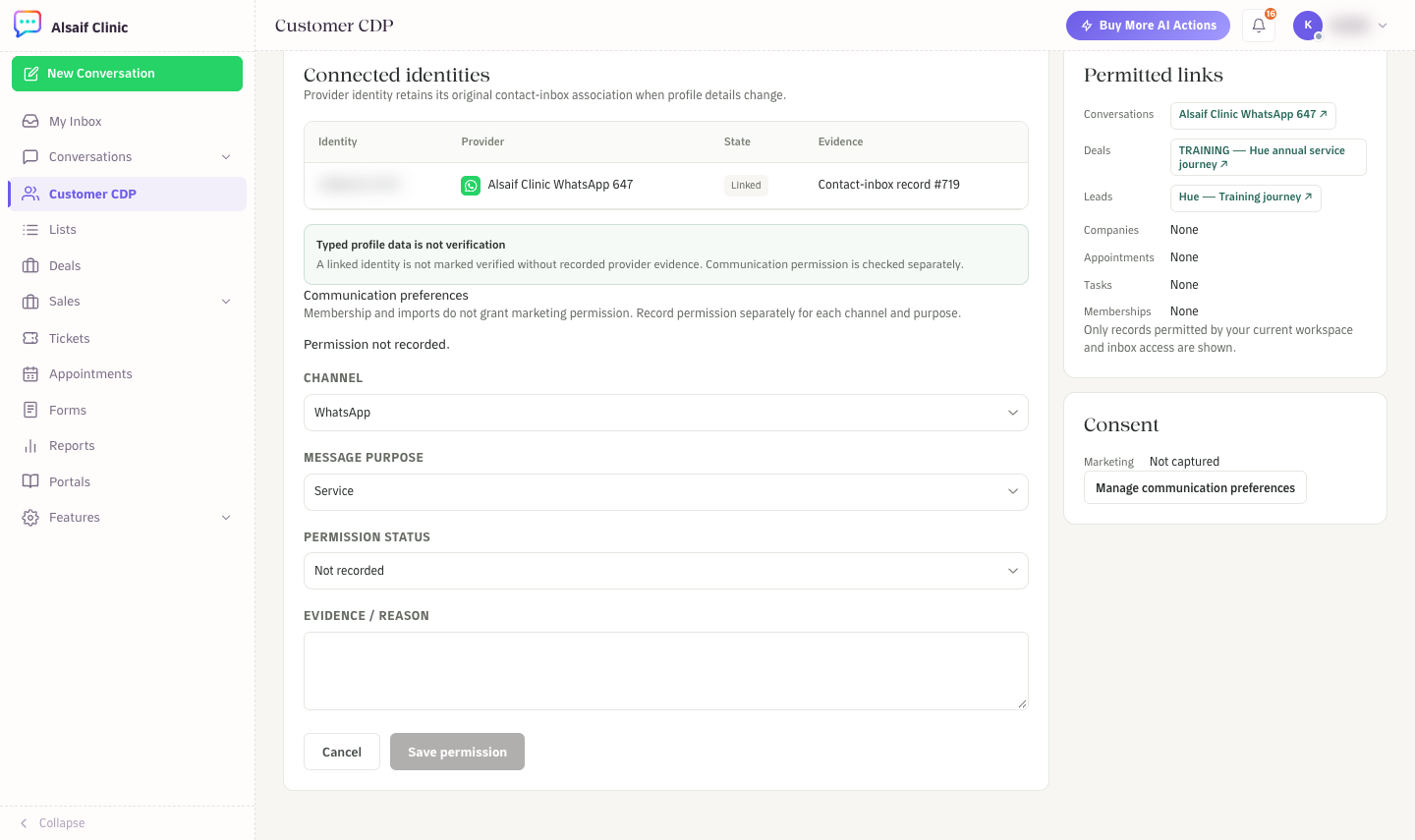Select the Contact-inbox record #719 cell
The image size is (1415, 840).
(889, 185)
